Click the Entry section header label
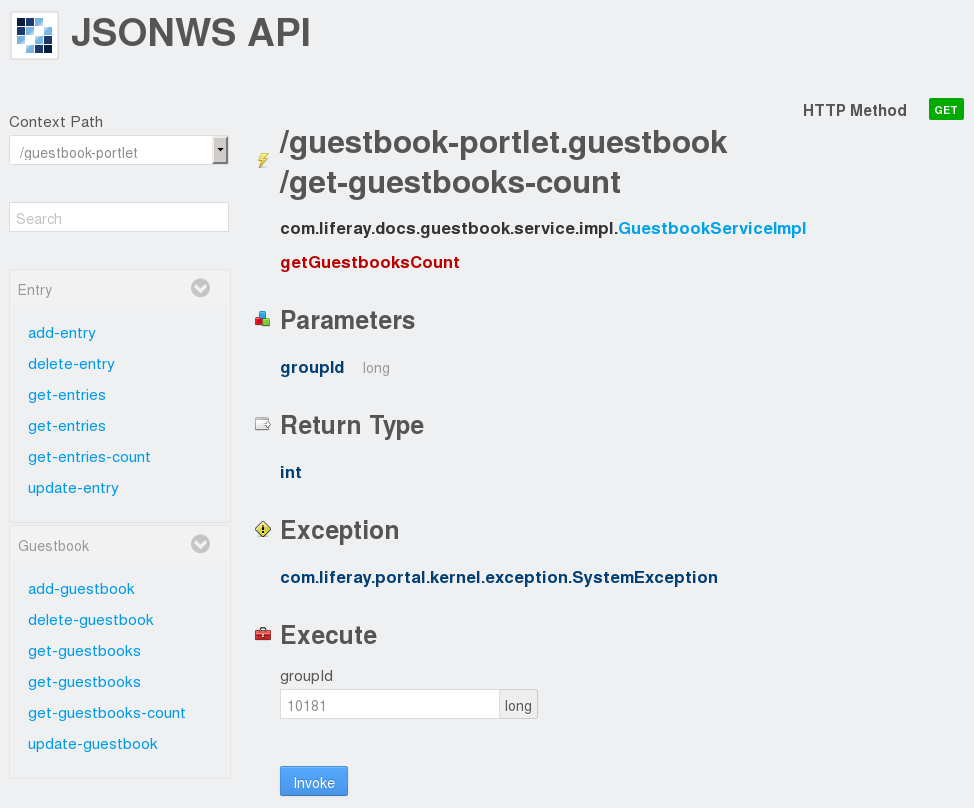Viewport: 974px width, 808px height. click(x=35, y=290)
